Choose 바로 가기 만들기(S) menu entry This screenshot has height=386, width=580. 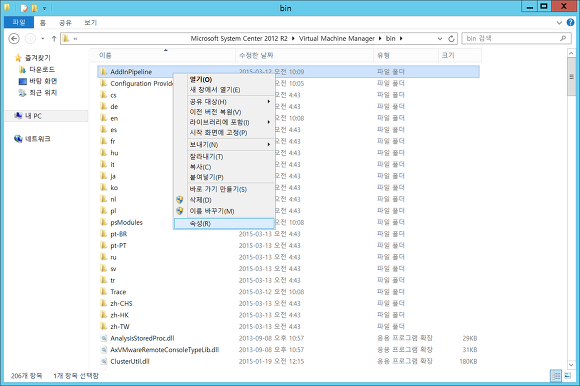pos(224,189)
